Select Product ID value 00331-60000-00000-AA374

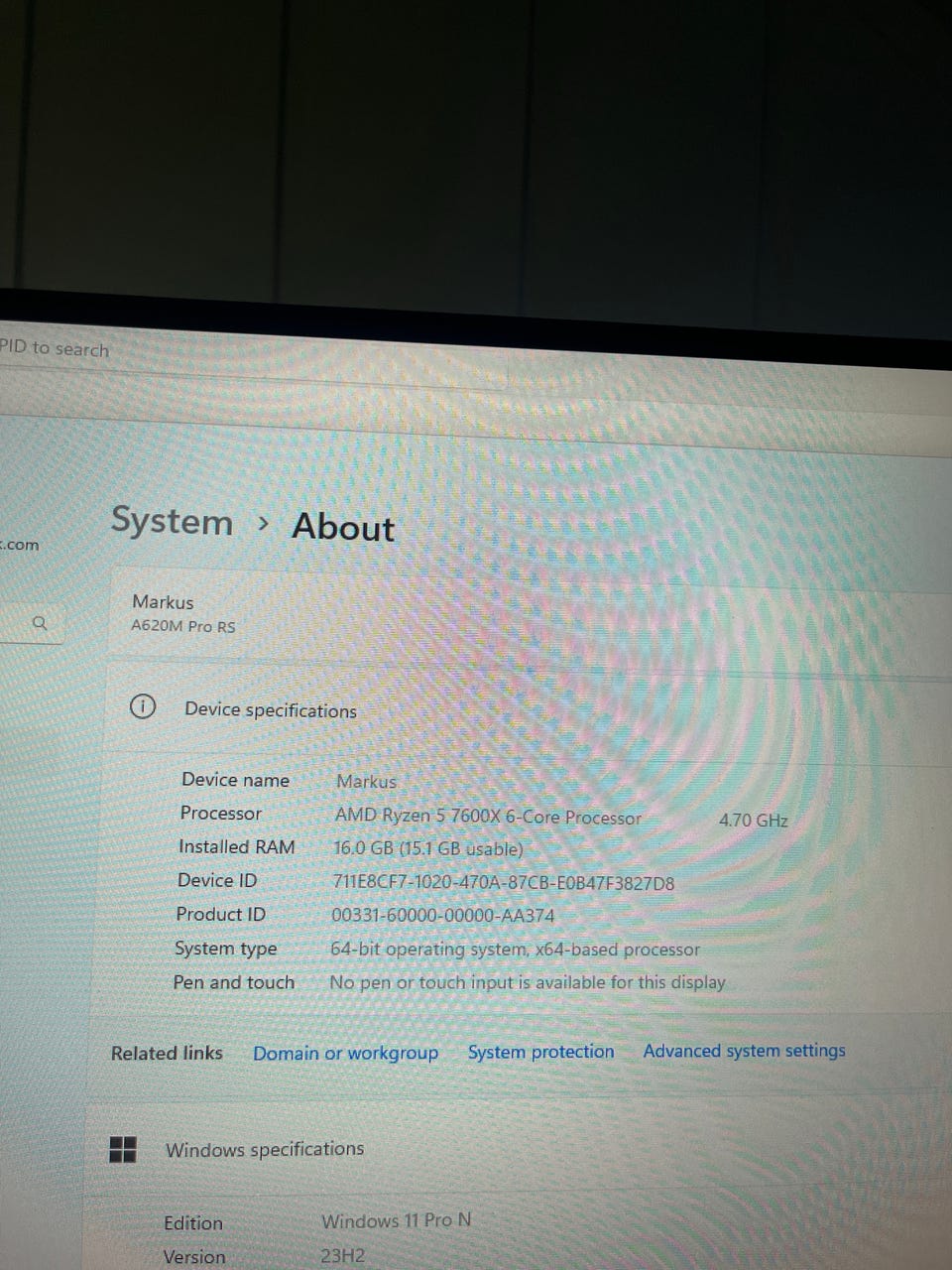click(x=443, y=916)
